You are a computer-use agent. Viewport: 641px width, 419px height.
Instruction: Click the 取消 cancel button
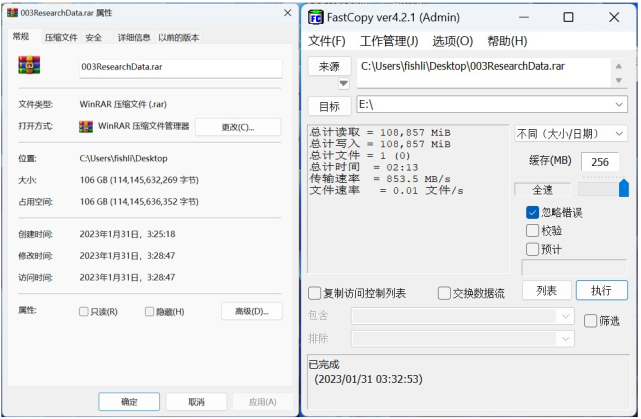coord(196,402)
